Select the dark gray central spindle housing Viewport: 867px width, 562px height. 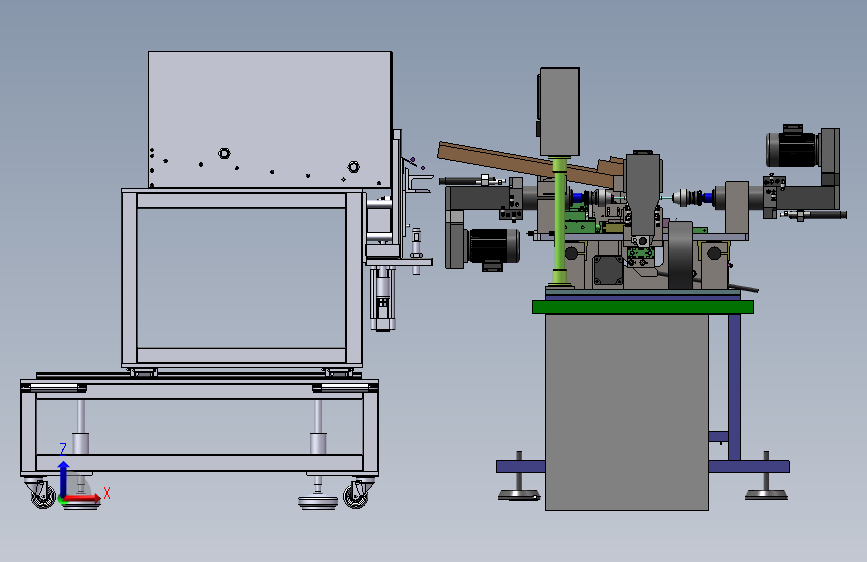643,194
